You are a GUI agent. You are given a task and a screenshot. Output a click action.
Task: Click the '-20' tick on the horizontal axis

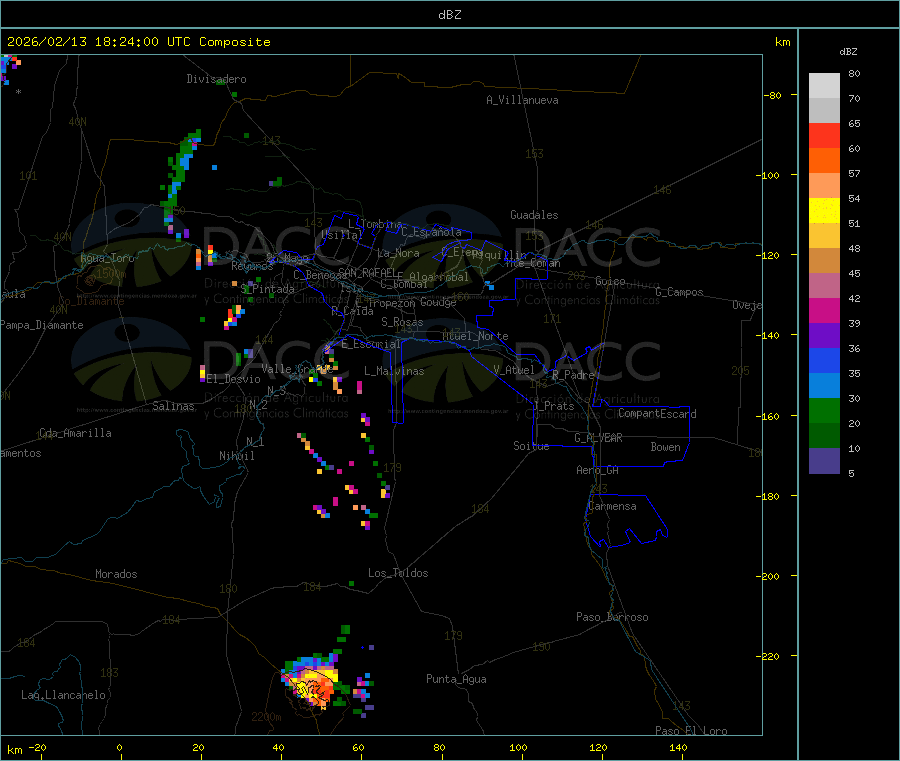coord(37,747)
